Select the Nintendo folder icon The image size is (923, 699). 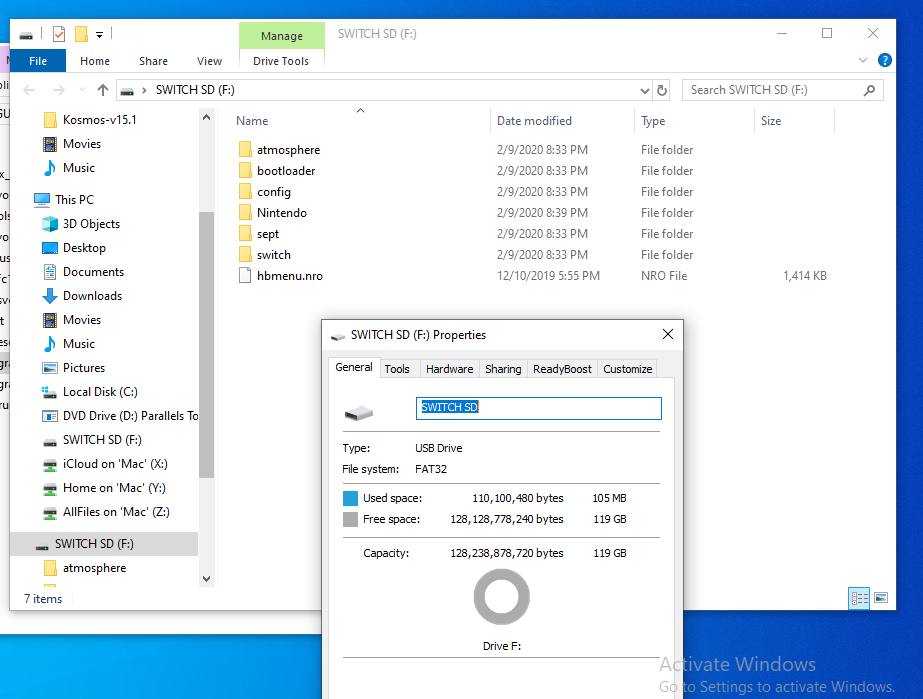[245, 213]
